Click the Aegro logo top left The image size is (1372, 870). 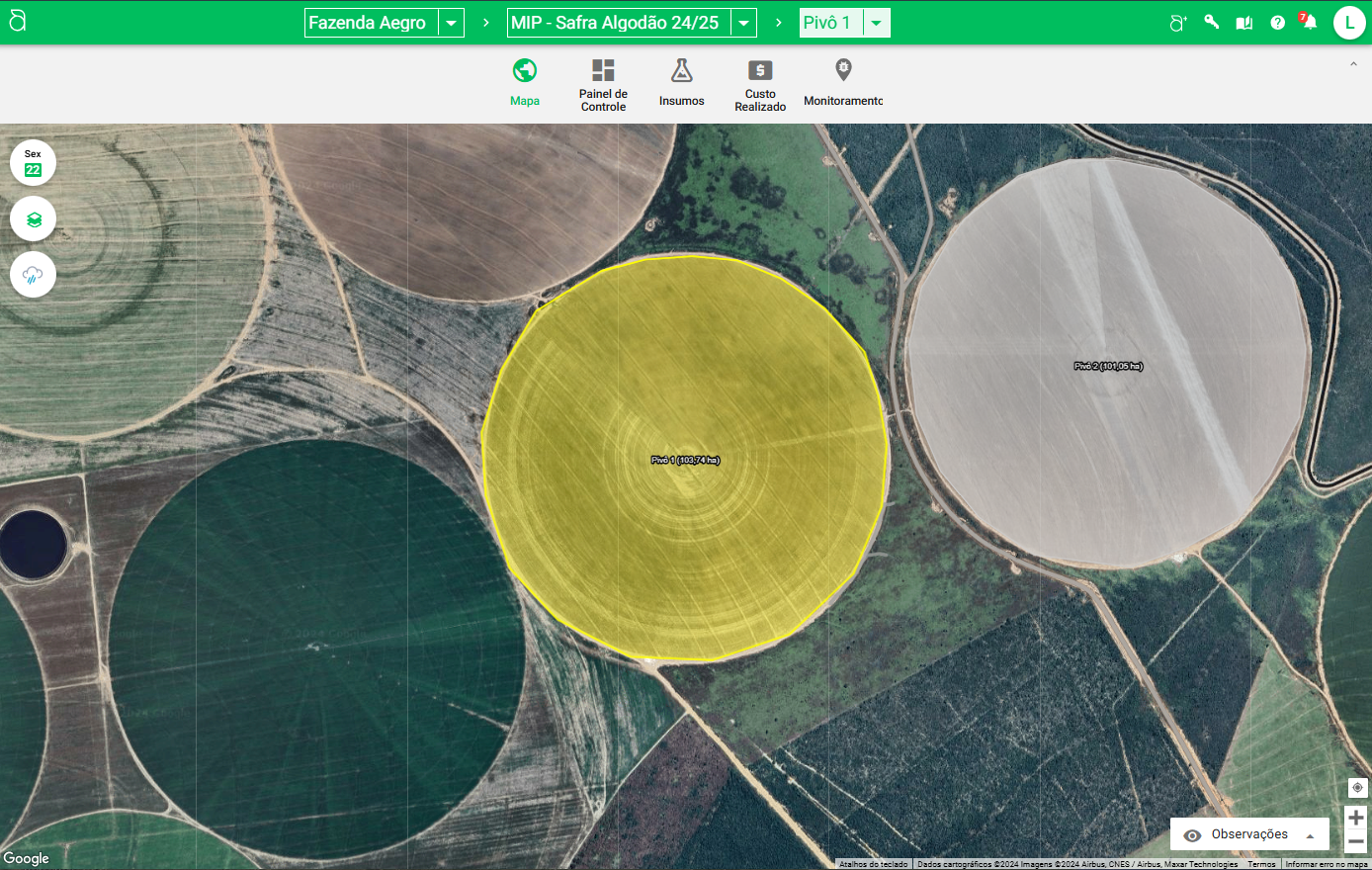[18, 22]
